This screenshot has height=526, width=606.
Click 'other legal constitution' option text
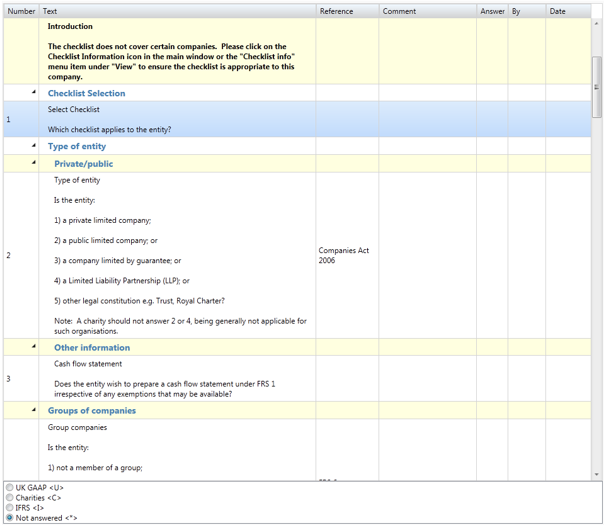click(x=100, y=301)
